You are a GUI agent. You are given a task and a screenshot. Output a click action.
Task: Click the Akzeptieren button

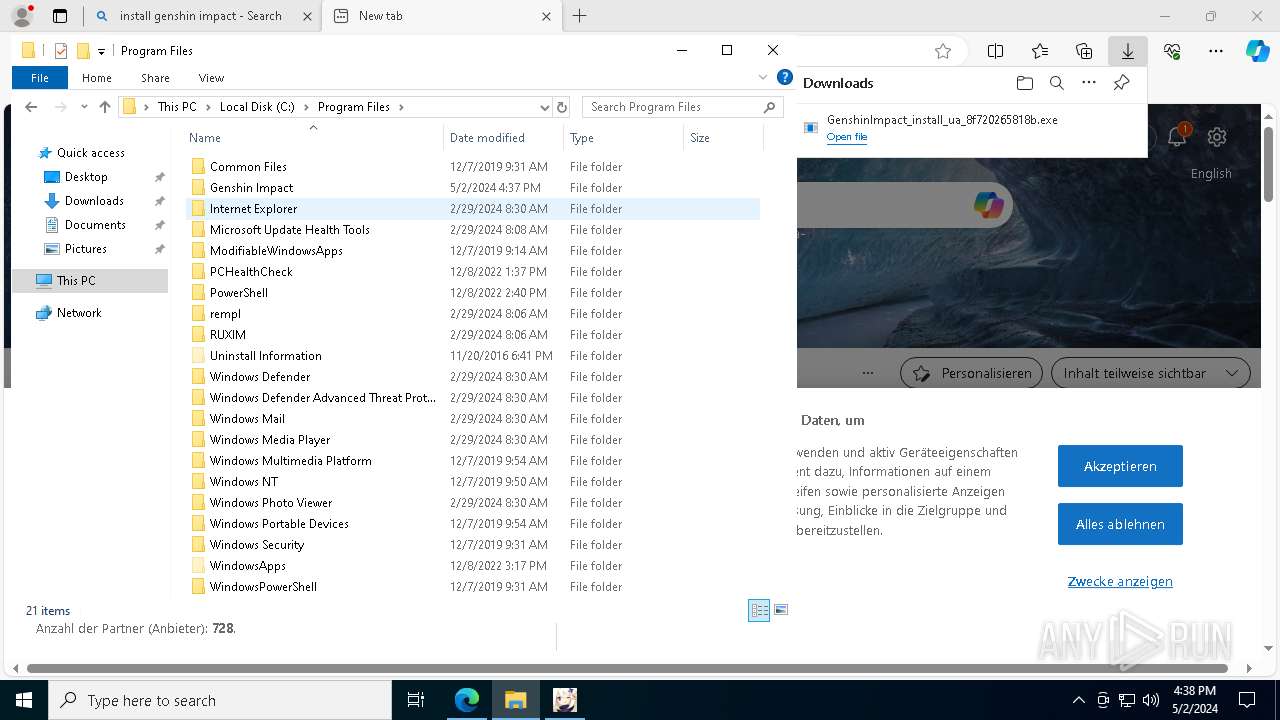pyautogui.click(x=1120, y=466)
